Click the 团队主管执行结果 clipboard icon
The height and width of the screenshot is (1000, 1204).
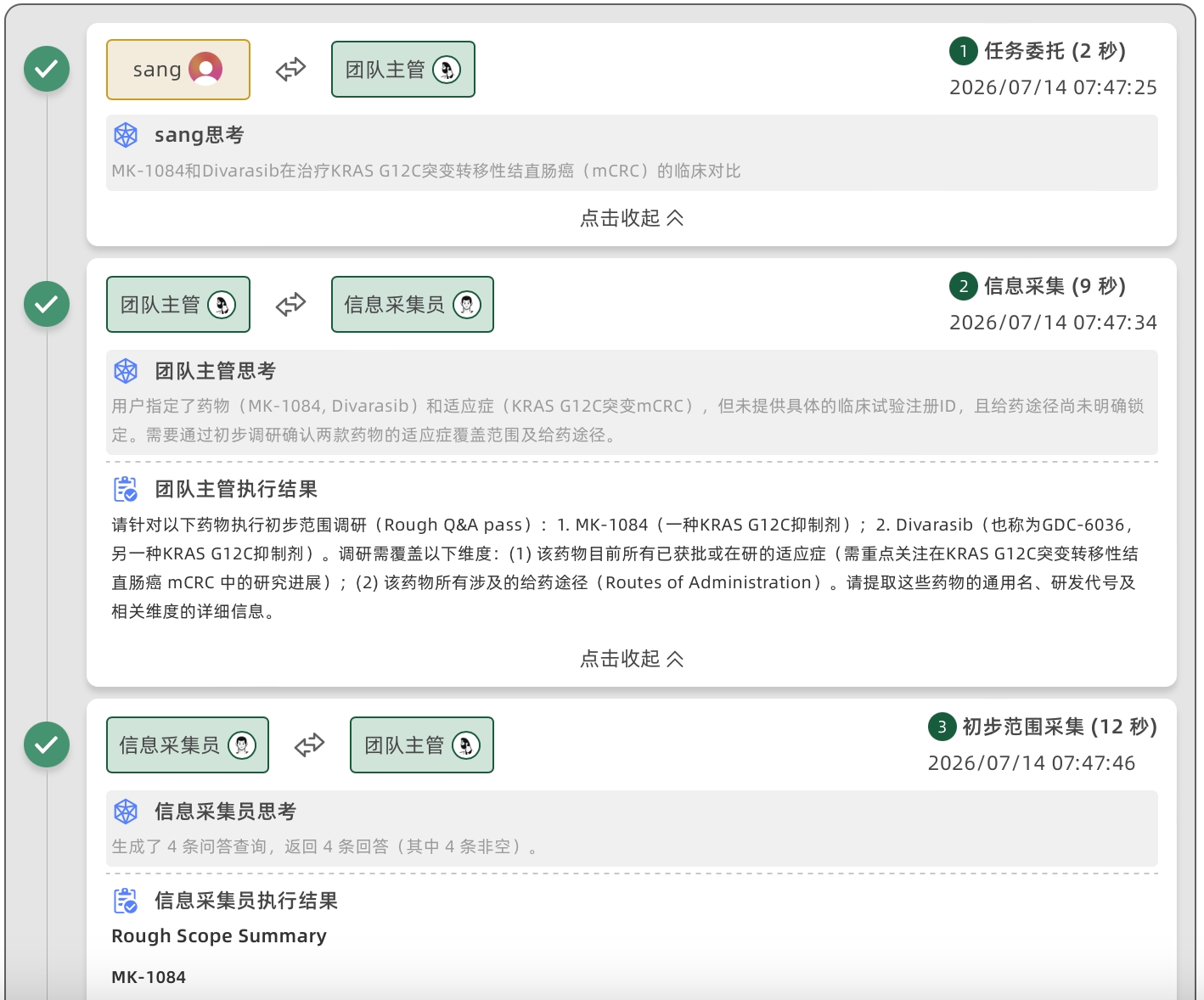(126, 489)
